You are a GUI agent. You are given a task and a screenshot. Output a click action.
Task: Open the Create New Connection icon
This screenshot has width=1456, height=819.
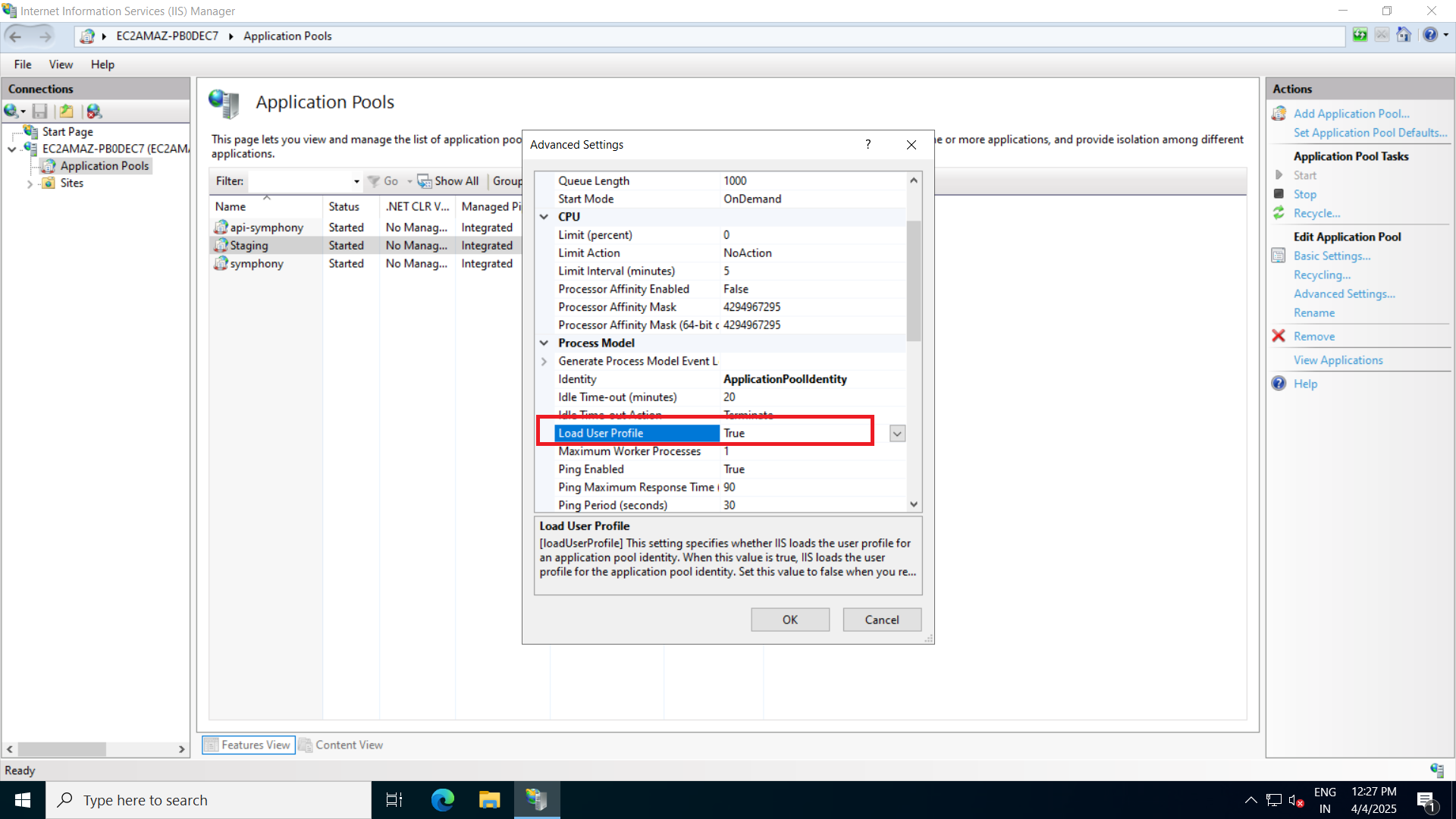(x=12, y=111)
